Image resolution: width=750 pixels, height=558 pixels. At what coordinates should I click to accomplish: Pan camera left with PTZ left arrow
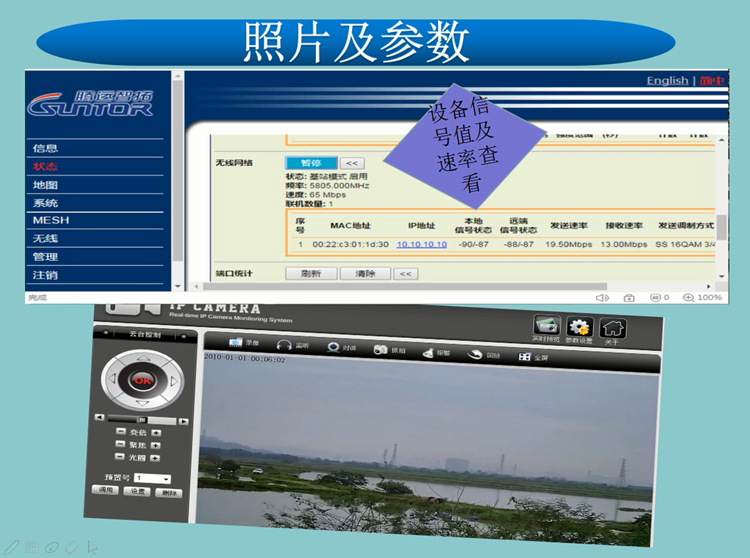click(x=112, y=379)
